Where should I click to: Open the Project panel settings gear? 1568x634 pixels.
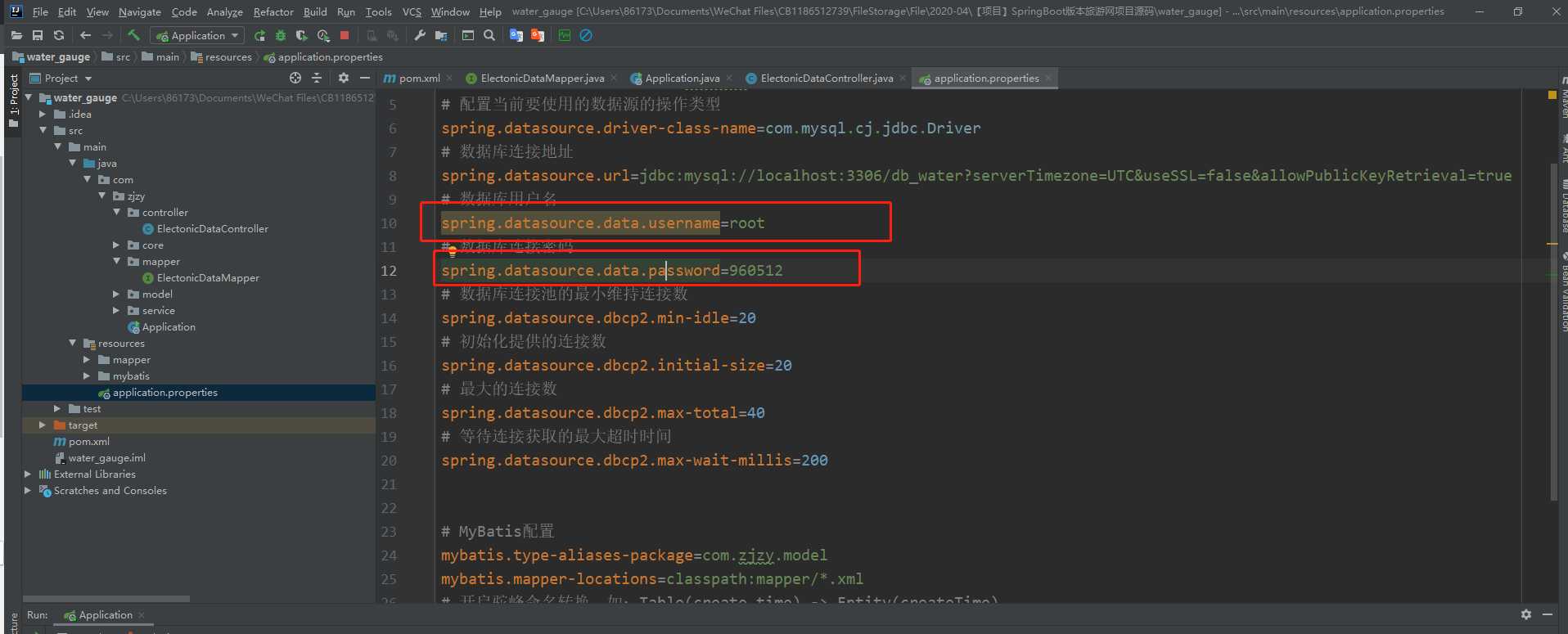[x=344, y=78]
